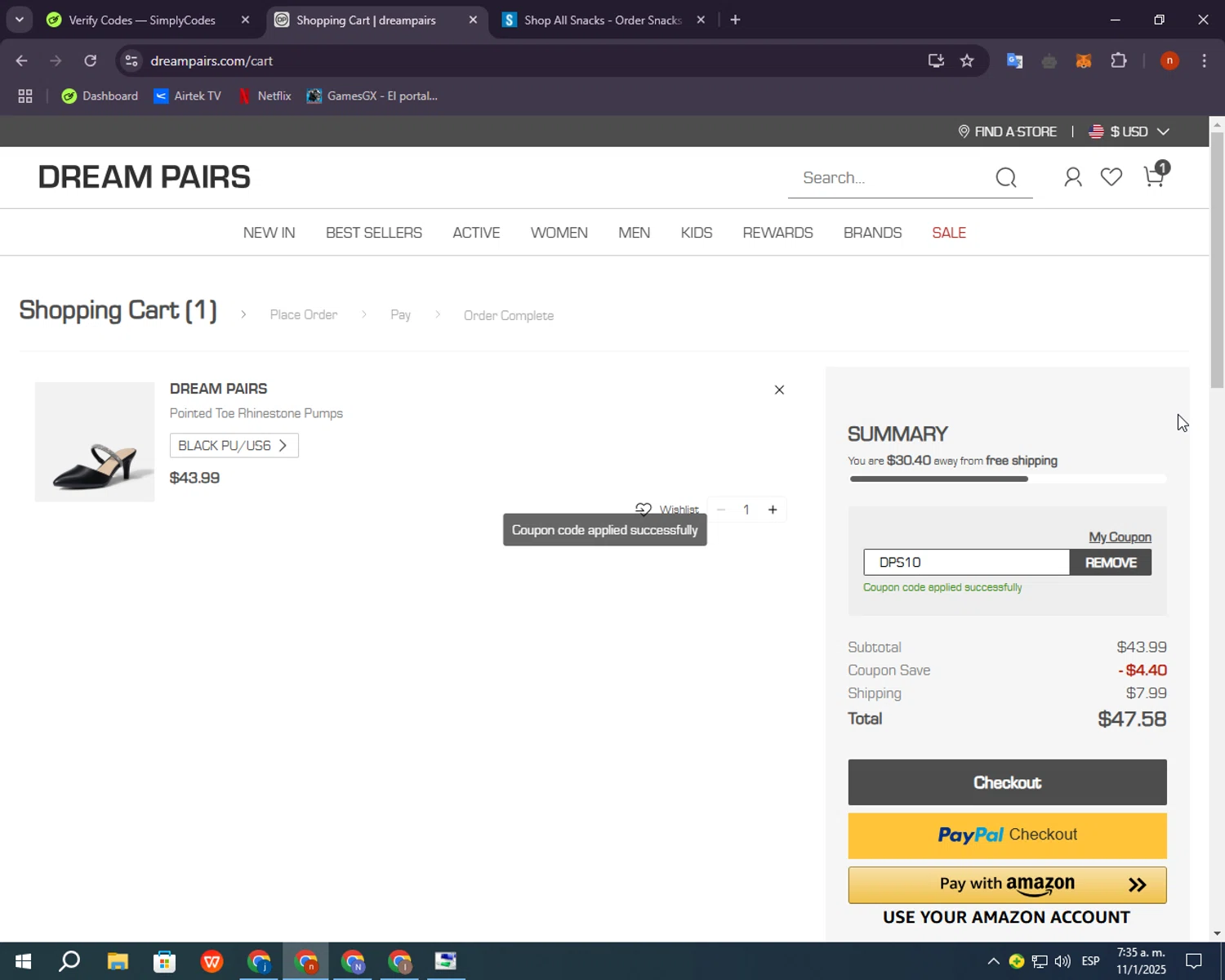Move item to Wishlist
Image resolution: width=1225 pixels, height=980 pixels.
(667, 510)
